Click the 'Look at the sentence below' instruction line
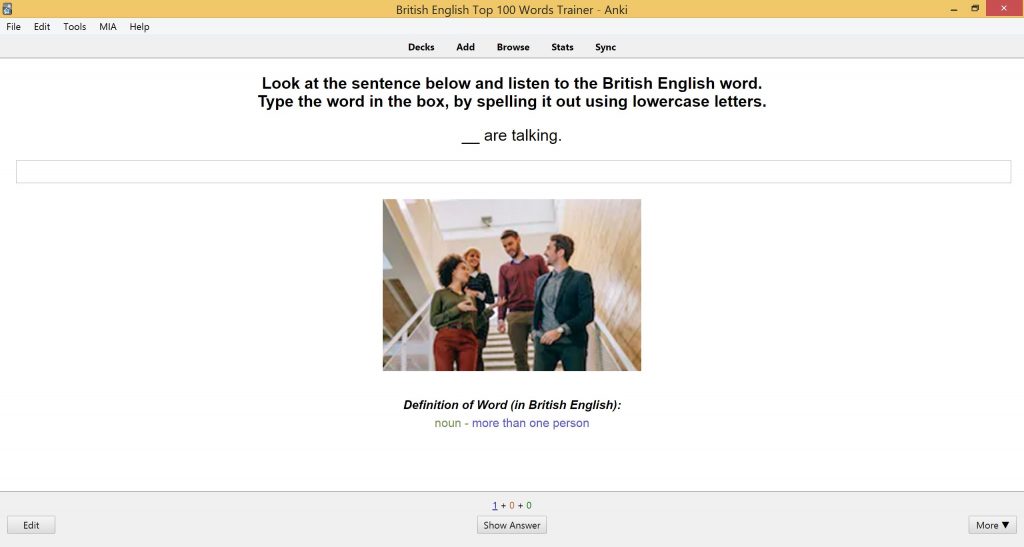 point(512,84)
